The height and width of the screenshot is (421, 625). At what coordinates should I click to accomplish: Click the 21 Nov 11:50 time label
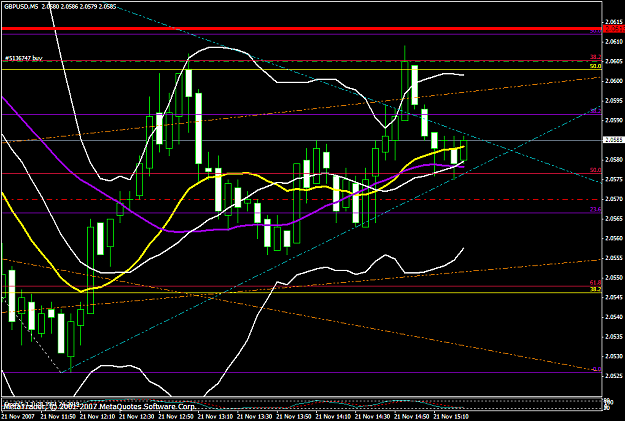(58, 417)
